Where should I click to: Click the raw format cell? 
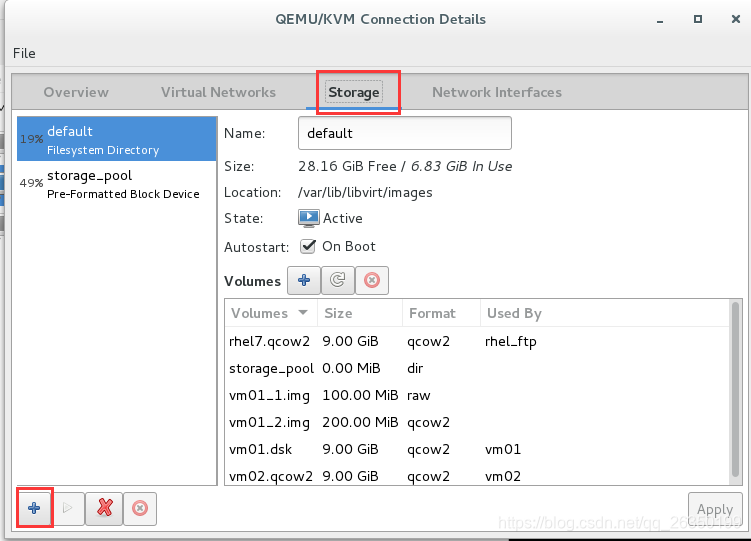point(419,395)
